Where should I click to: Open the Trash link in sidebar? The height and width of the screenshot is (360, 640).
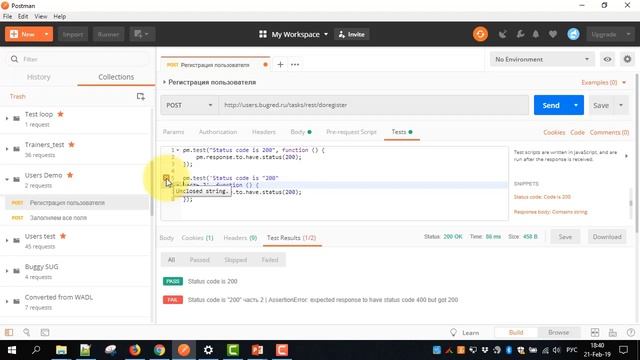click(18, 96)
